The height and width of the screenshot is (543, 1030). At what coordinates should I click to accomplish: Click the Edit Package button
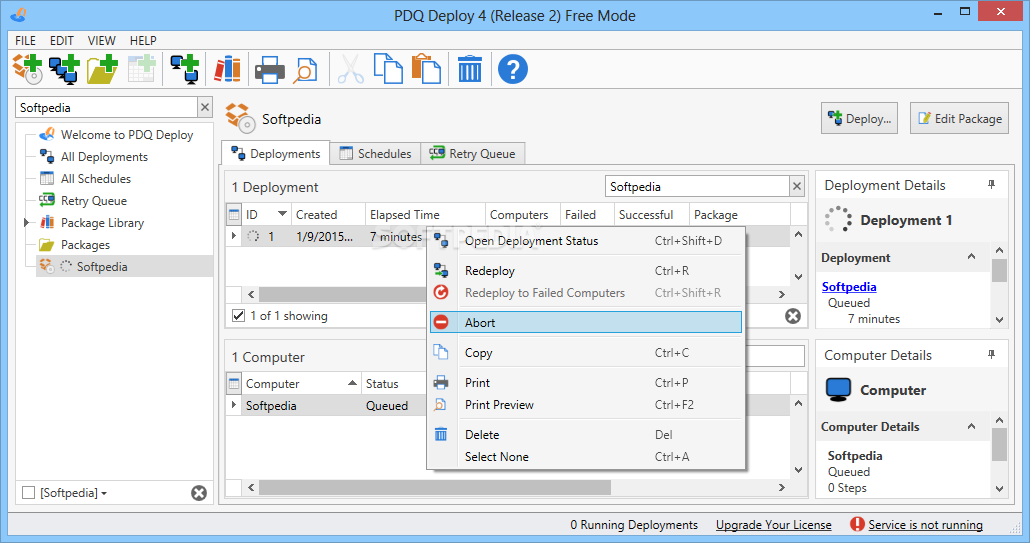(x=959, y=118)
